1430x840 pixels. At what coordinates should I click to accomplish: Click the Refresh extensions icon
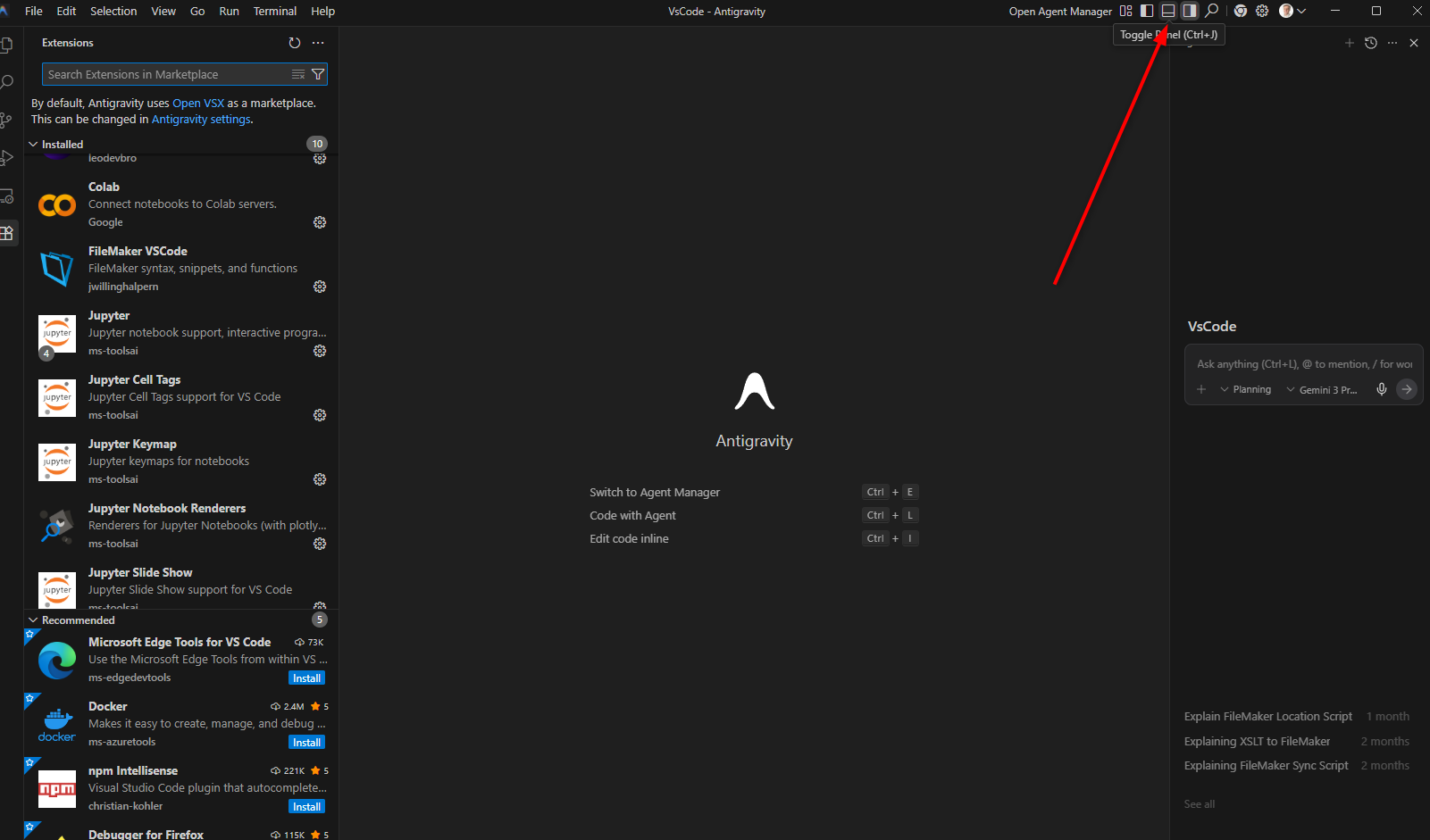tap(295, 43)
